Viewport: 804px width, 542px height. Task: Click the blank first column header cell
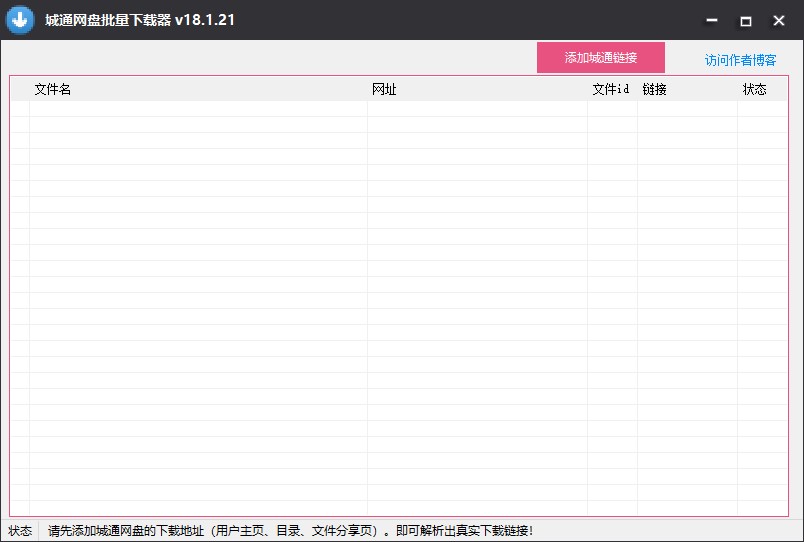(20, 89)
